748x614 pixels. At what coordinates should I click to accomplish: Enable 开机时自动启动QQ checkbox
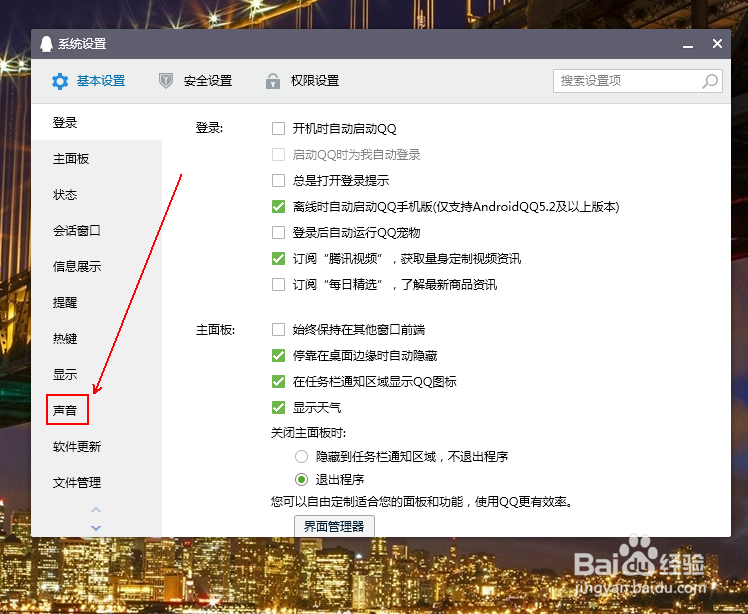[x=278, y=128]
